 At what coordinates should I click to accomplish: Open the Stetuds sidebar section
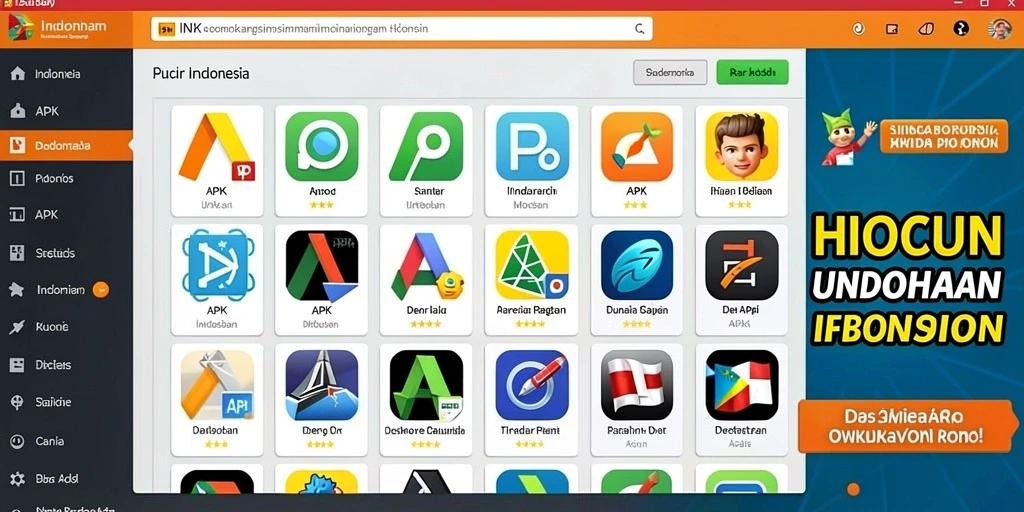pos(65,253)
